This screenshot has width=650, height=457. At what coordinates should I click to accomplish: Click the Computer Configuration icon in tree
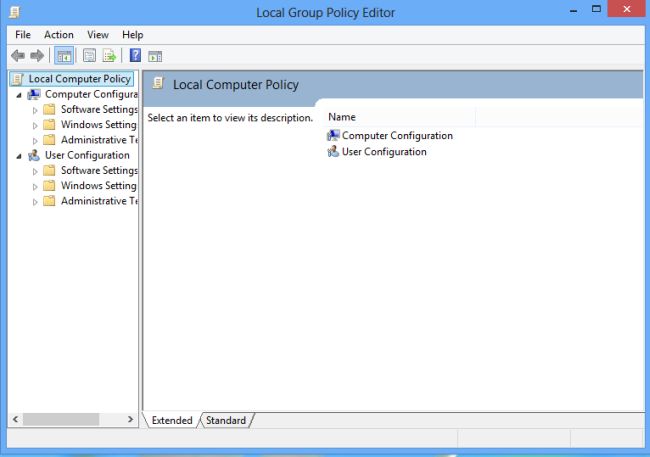point(34,95)
